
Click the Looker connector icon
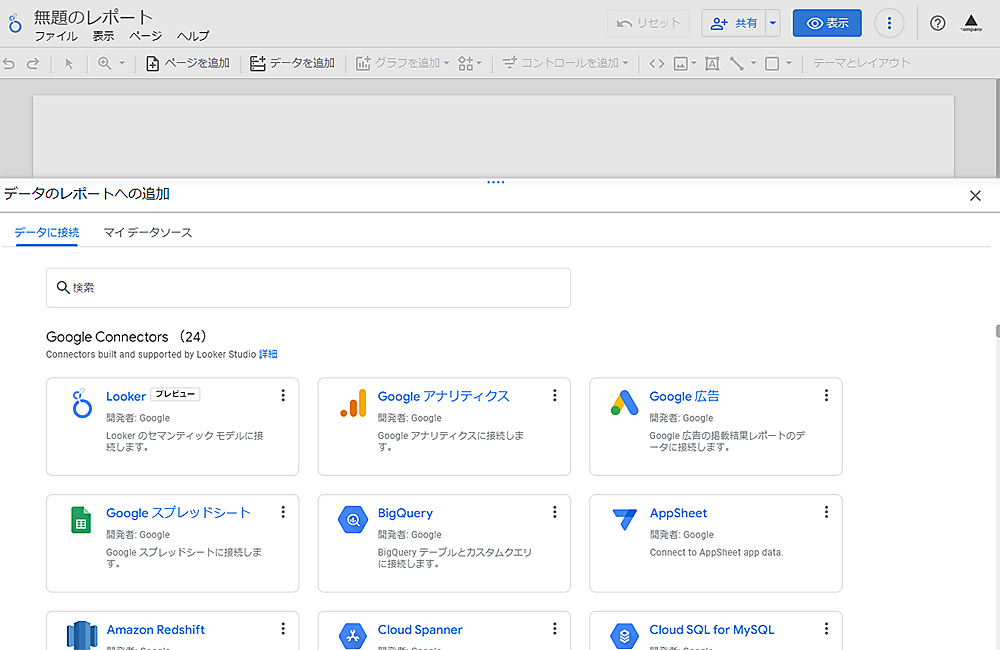coord(81,404)
